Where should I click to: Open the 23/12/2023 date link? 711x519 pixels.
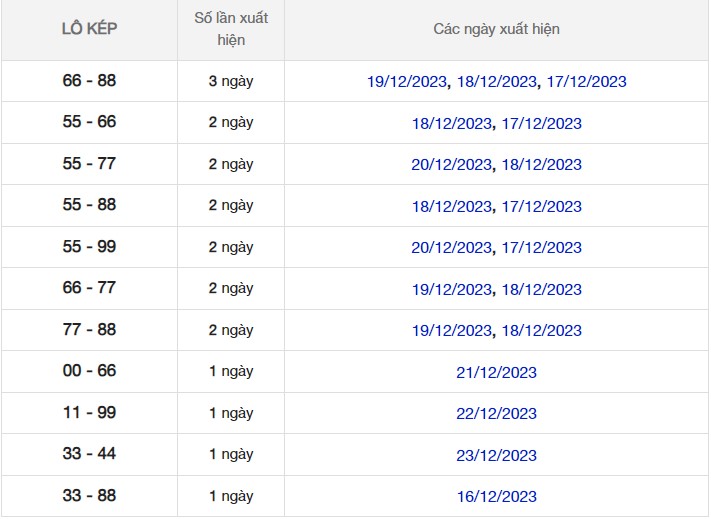496,455
